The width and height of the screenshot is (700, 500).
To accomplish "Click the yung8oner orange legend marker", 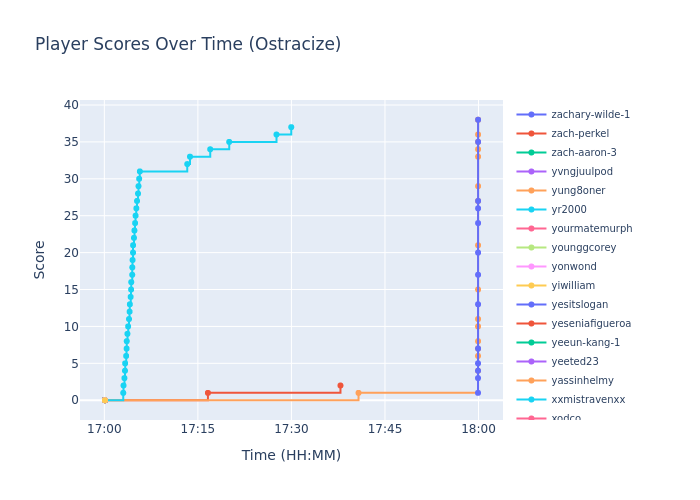I will click(531, 191).
